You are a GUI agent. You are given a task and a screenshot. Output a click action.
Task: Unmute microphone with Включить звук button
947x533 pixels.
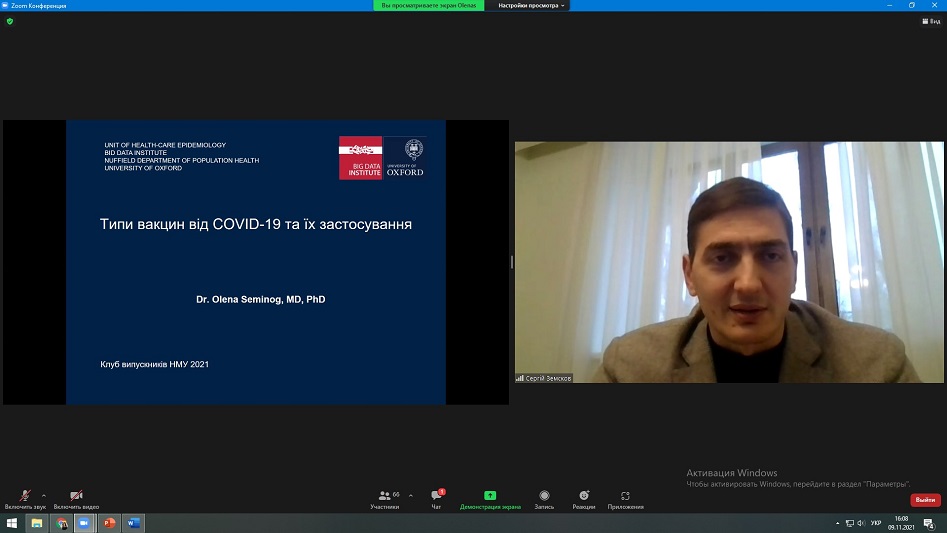tap(25, 499)
